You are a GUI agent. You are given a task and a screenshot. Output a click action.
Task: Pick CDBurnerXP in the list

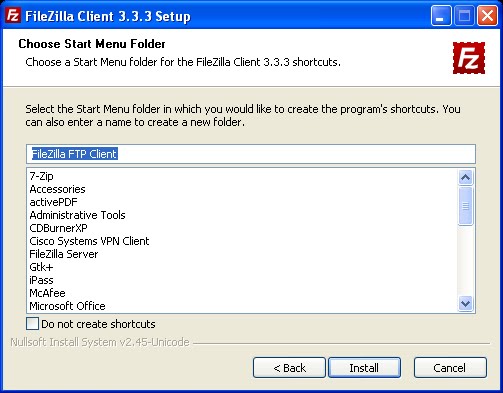tap(58, 228)
